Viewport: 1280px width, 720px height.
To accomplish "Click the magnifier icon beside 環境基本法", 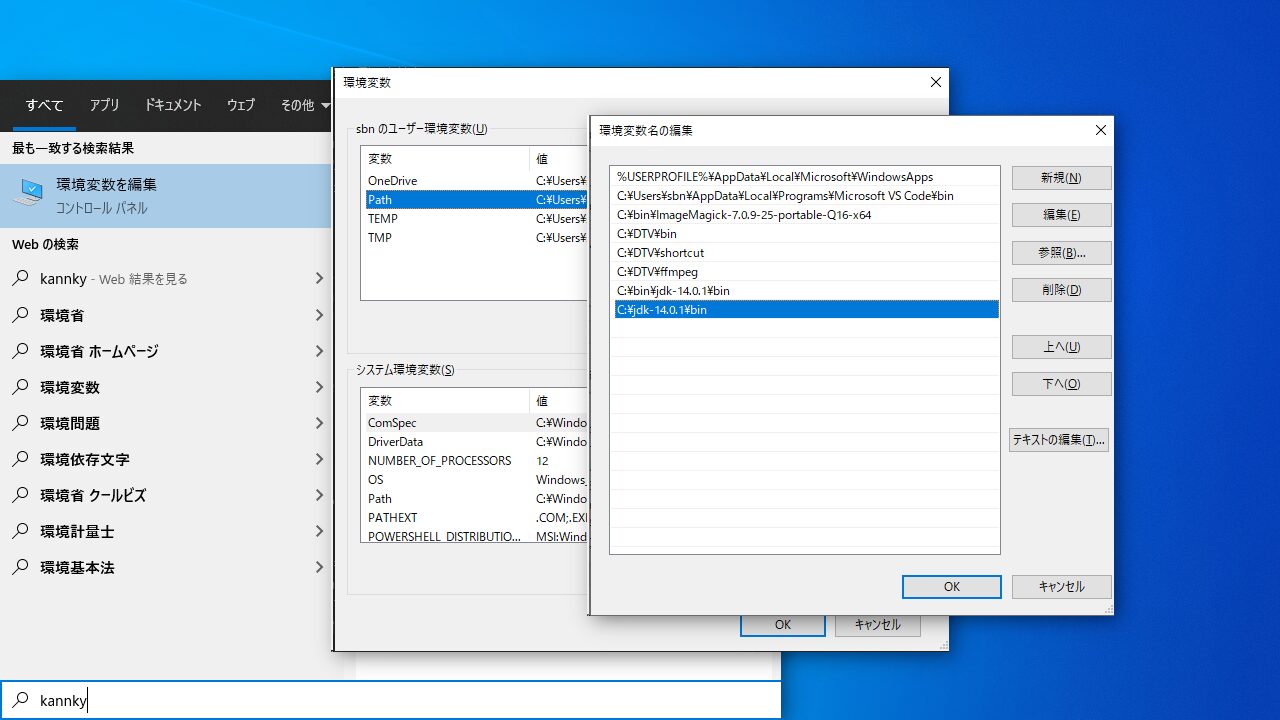I will pos(20,567).
